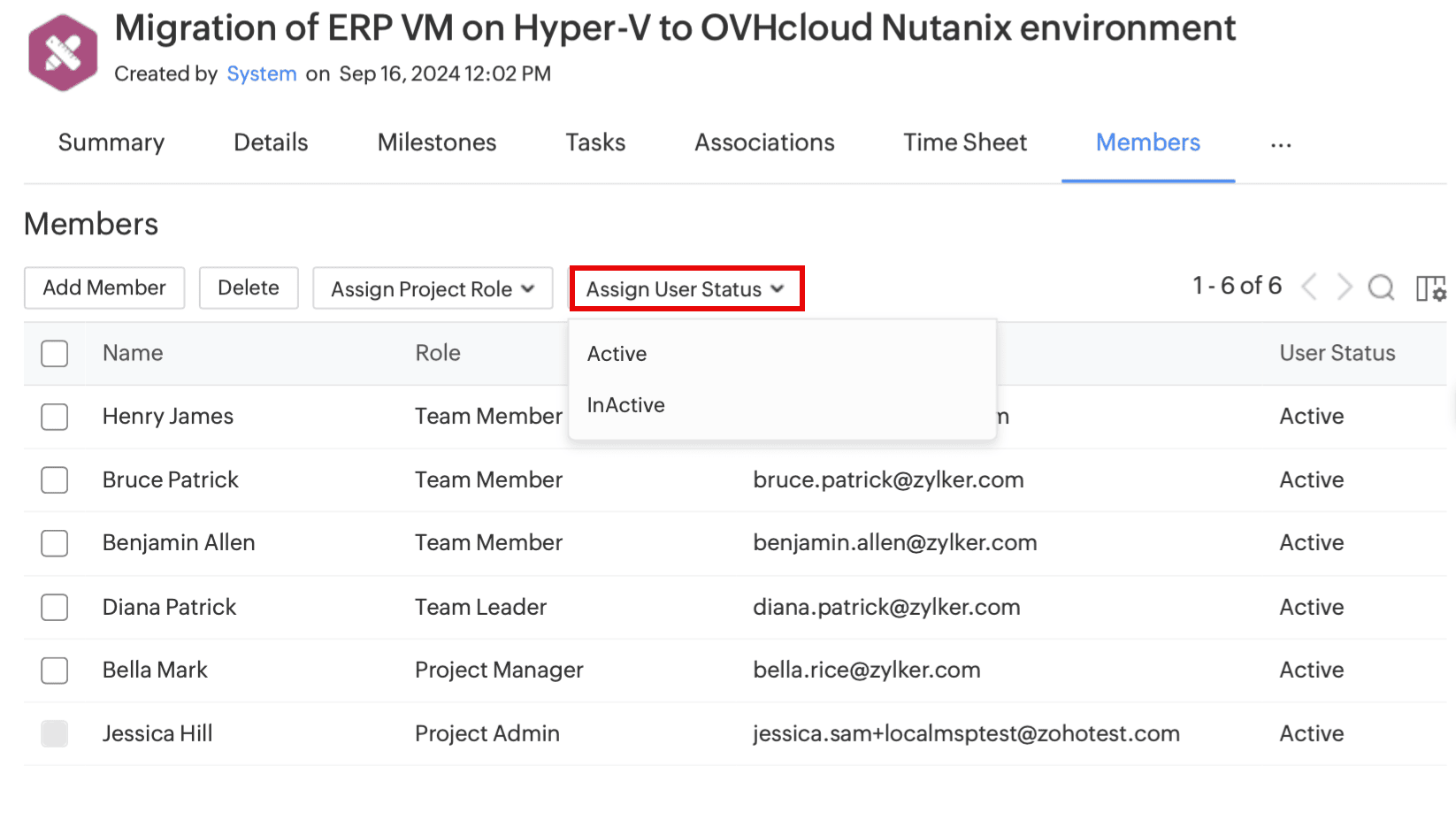Expand Assign Project Role dropdown
This screenshot has height=828, width=1456.
pyautogui.click(x=433, y=289)
